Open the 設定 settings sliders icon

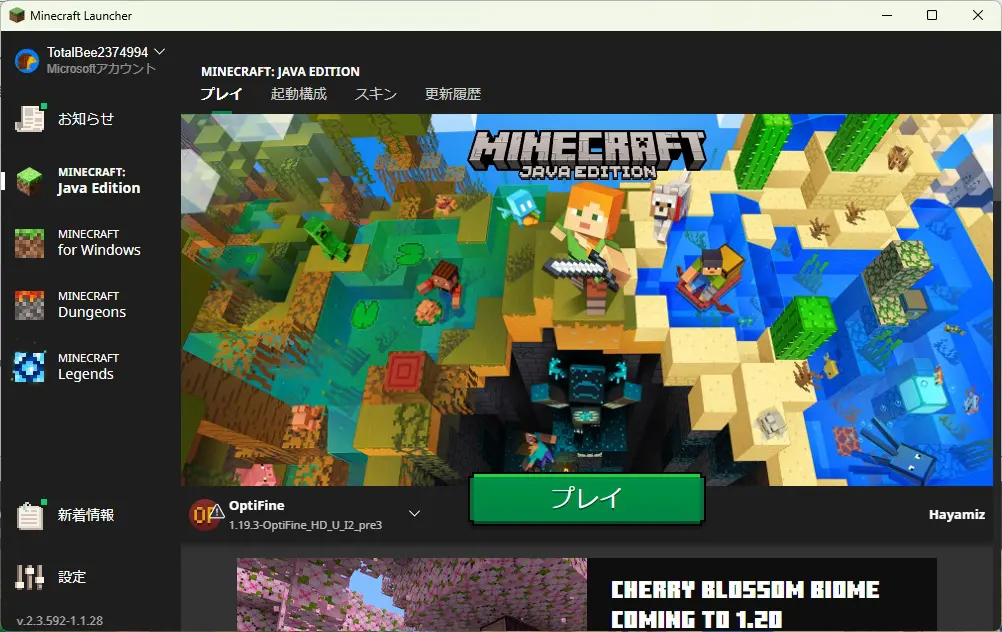(30, 577)
